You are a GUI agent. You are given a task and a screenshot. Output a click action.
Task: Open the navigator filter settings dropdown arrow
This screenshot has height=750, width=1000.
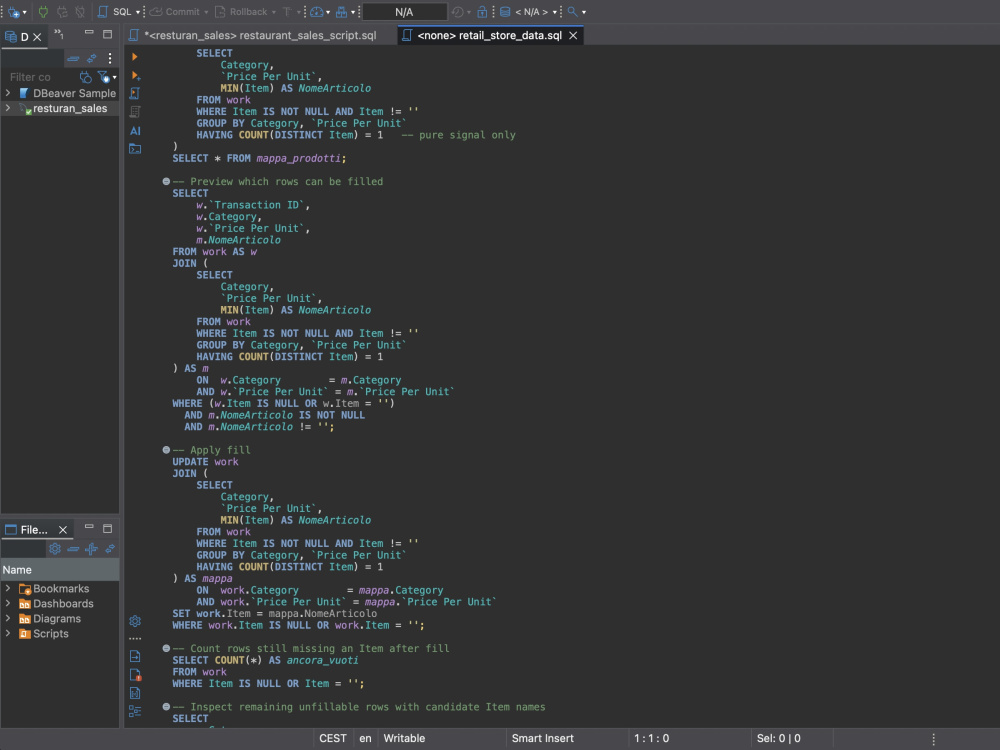tap(115, 78)
